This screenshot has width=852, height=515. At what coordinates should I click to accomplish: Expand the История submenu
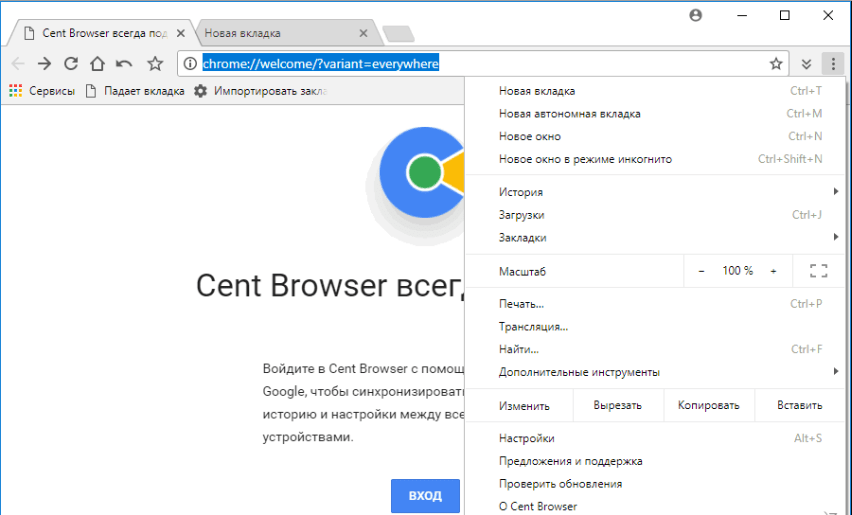[x=660, y=192]
